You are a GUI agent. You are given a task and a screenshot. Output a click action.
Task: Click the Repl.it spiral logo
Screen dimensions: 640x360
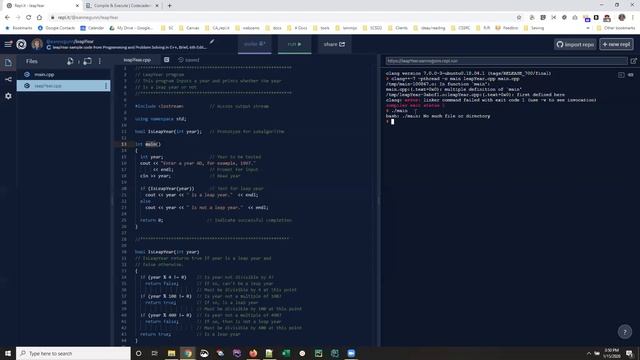[21, 44]
